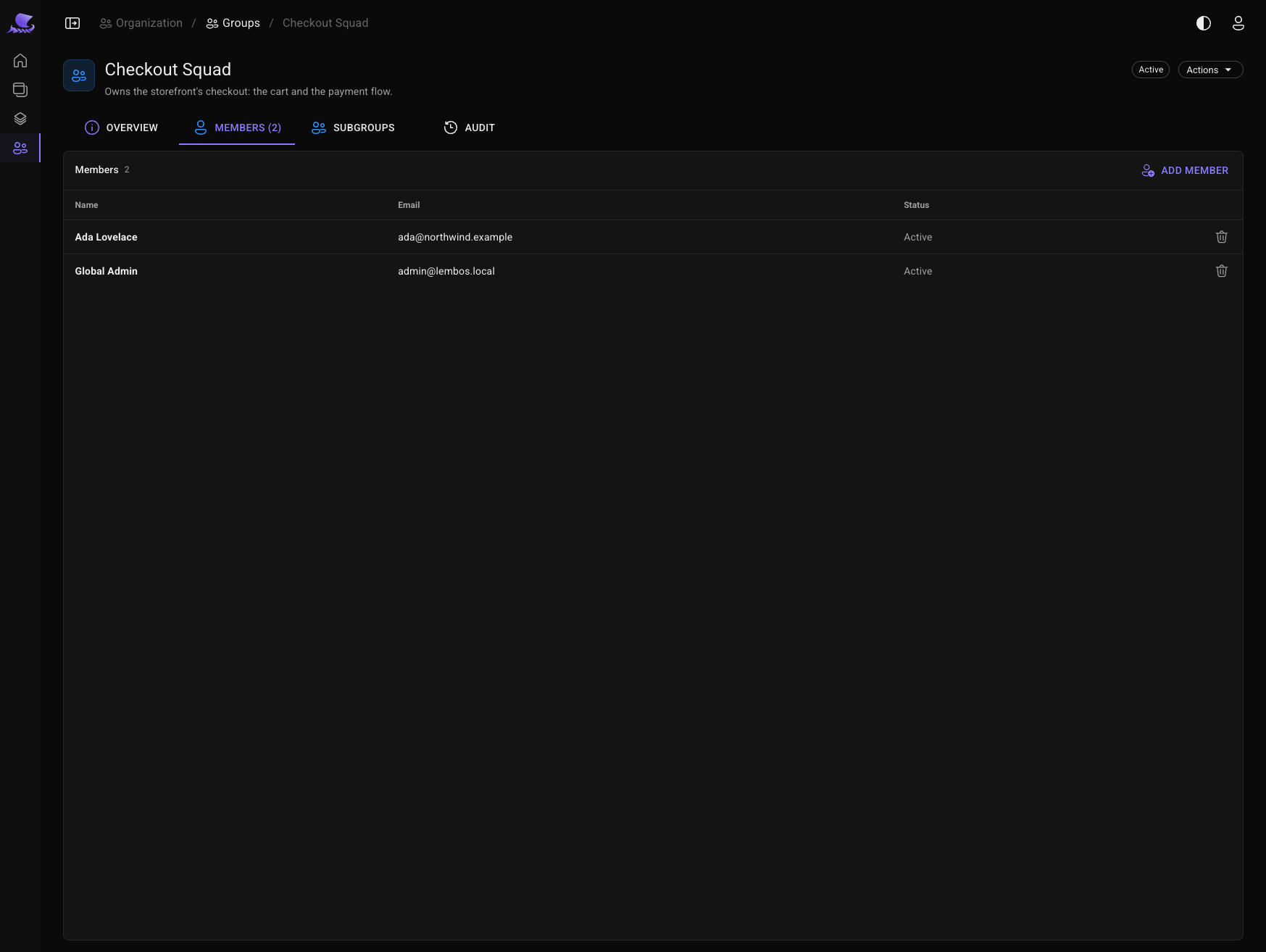Toggle the dark/light theme icon
Image resolution: width=1266 pixels, height=952 pixels.
coord(1204,23)
